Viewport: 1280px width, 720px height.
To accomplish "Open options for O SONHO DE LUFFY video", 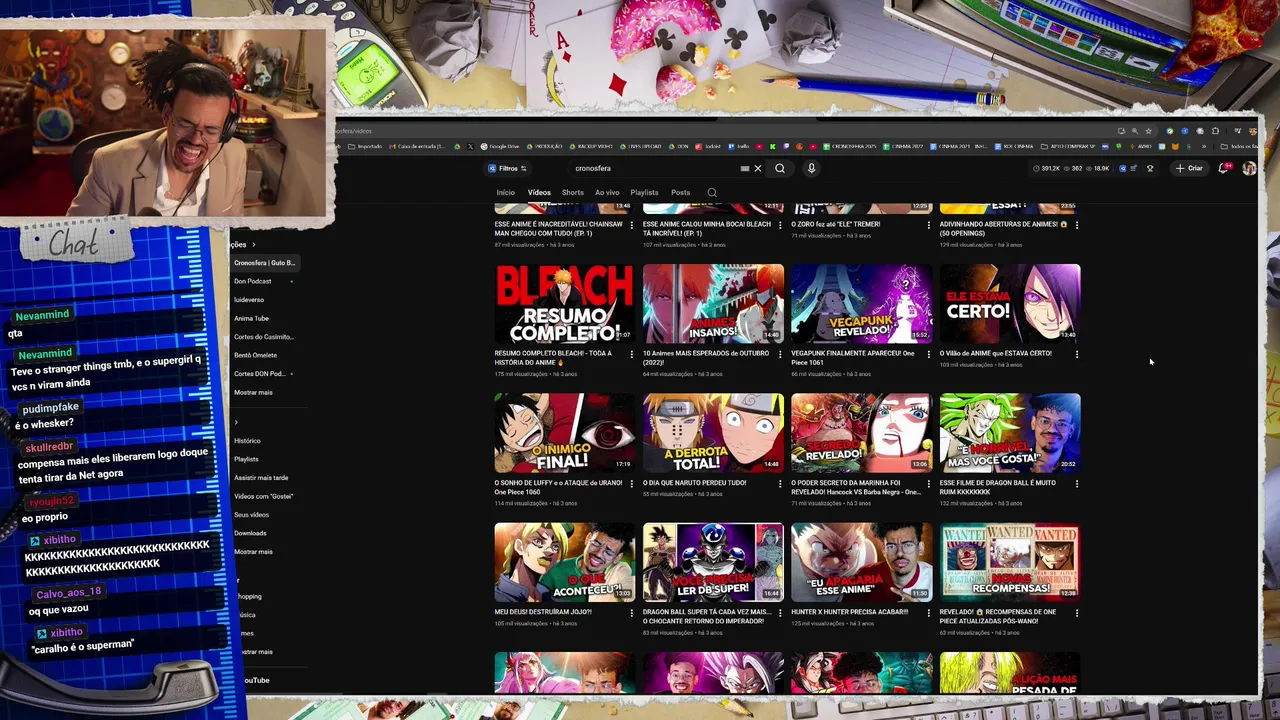I will [x=631, y=483].
